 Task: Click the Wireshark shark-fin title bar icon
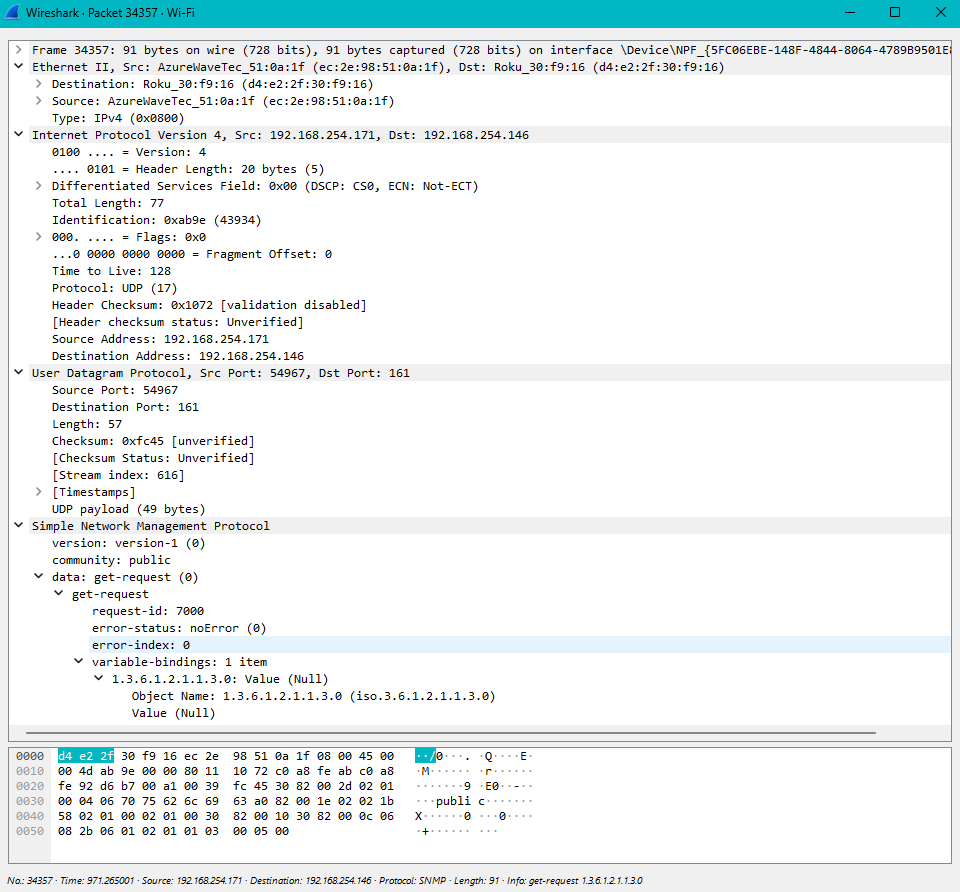pos(13,13)
